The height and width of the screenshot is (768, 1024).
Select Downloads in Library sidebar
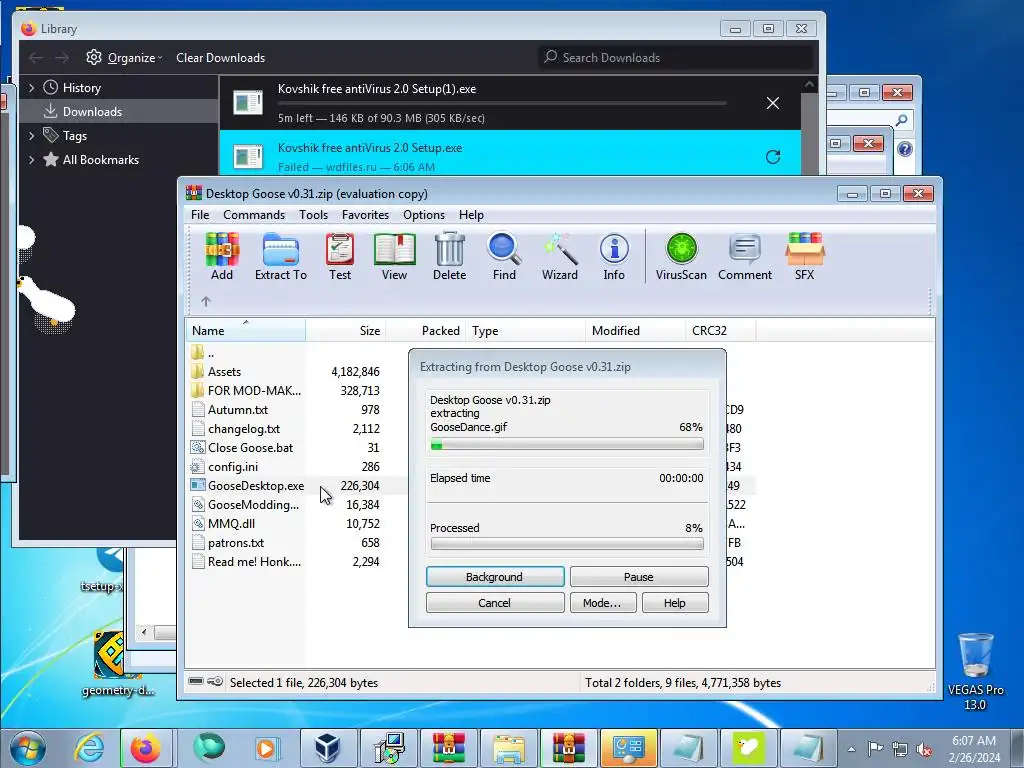point(118,112)
